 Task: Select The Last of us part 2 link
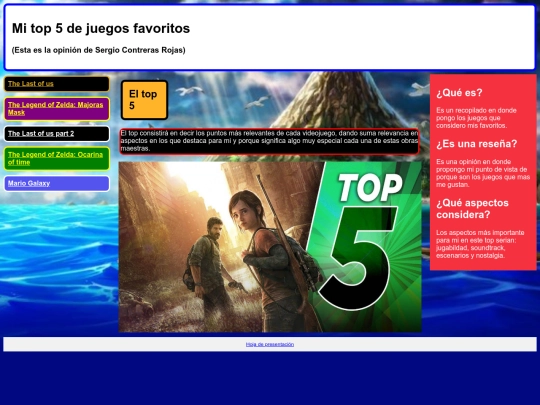click(x=41, y=134)
